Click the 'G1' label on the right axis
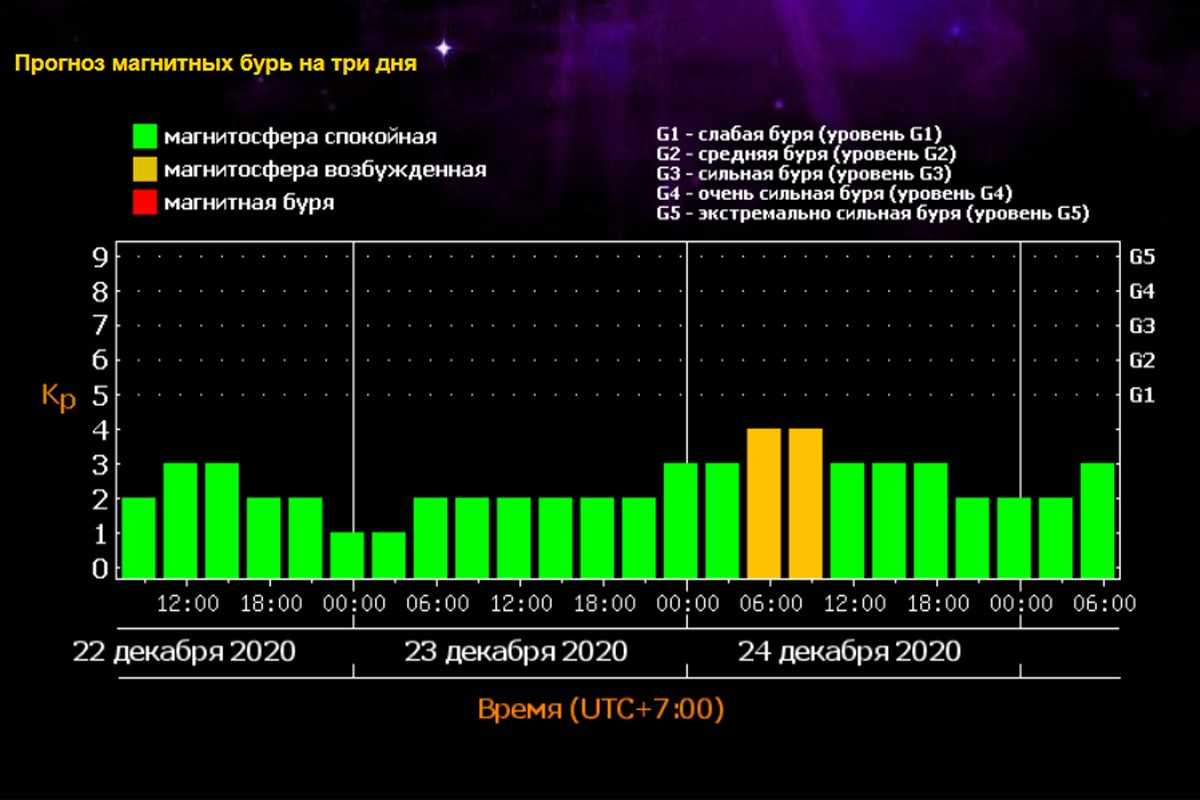1200x800 pixels. [x=1142, y=395]
